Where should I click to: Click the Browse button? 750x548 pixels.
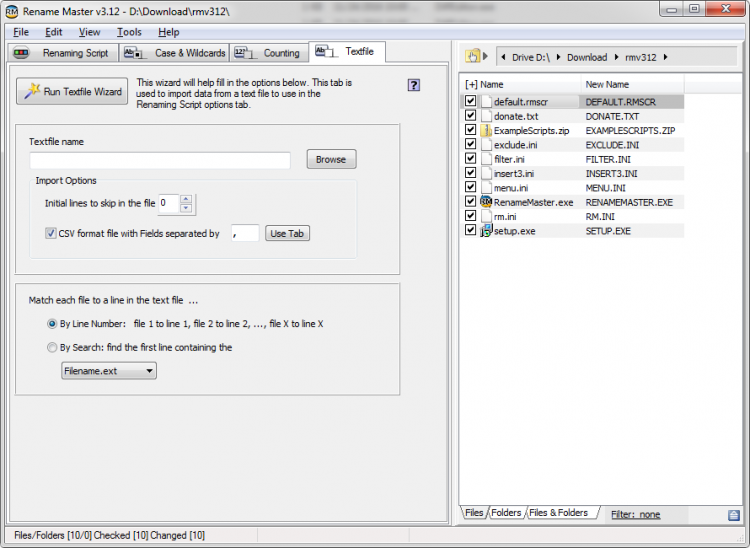click(331, 159)
